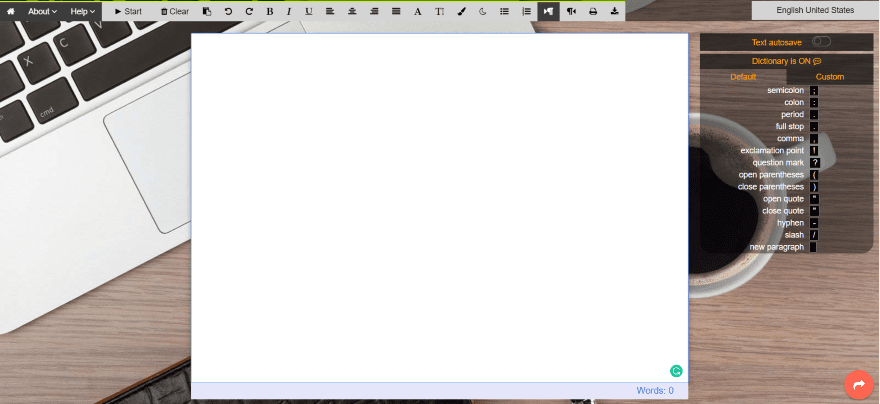Align text to the right
880x404 pixels.
pos(374,11)
